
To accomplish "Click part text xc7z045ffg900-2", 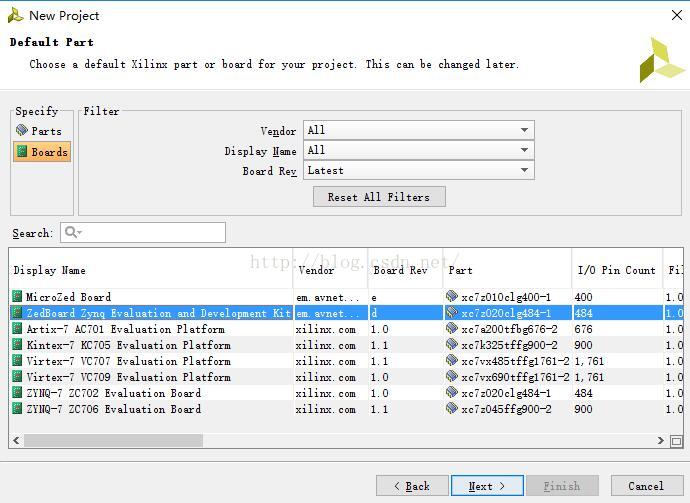I will tap(506, 410).
